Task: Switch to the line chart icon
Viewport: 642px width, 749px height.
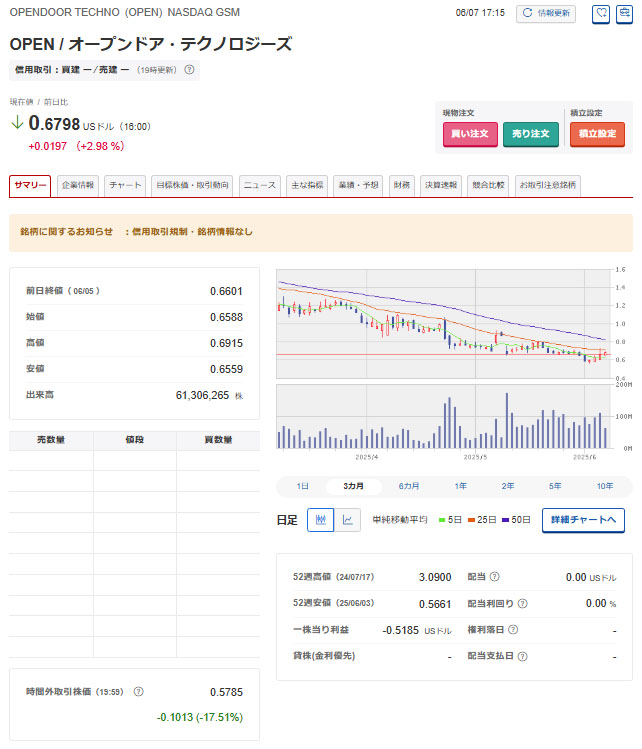Action: (x=347, y=519)
